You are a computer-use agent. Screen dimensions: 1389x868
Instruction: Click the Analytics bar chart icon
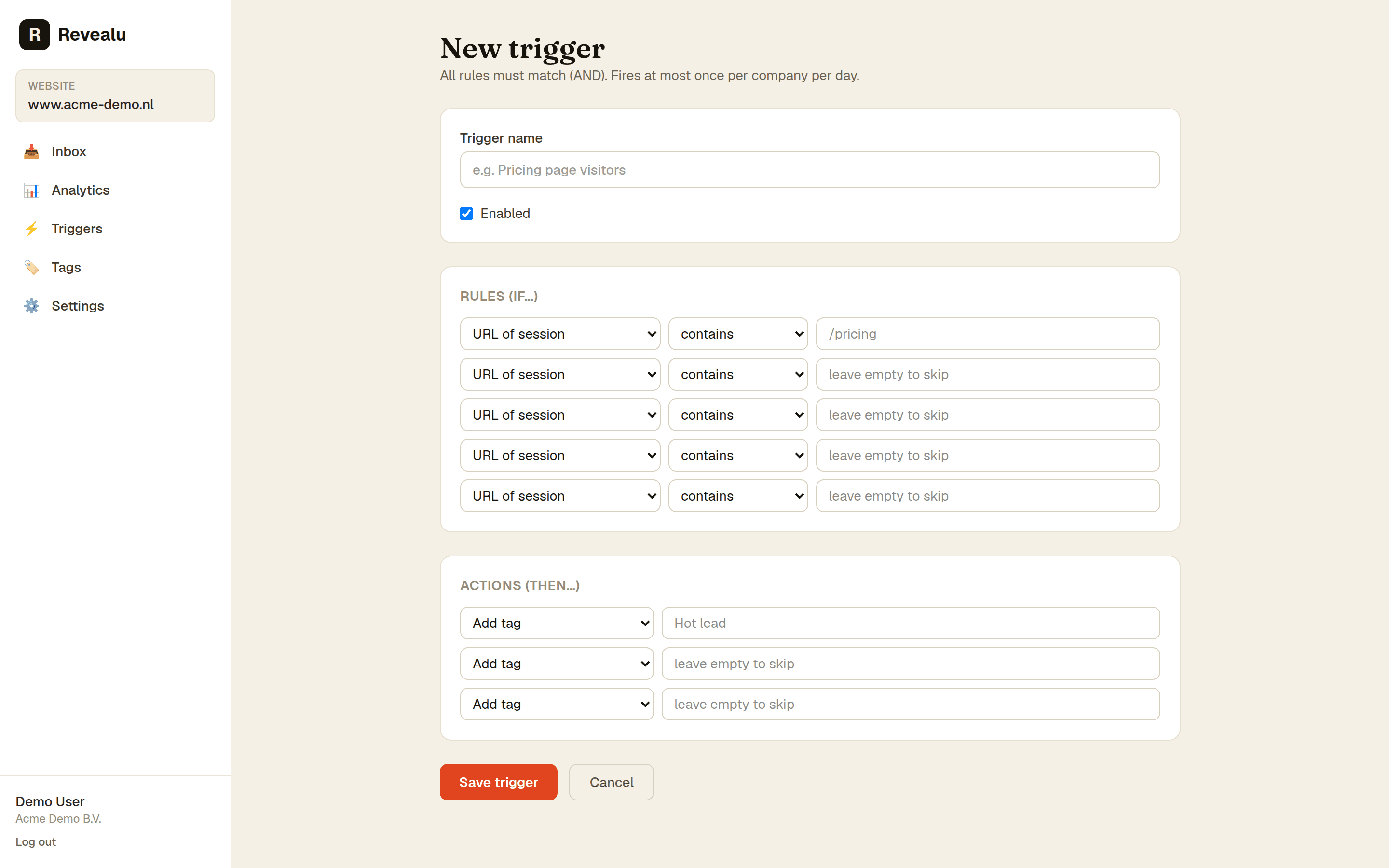click(x=31, y=190)
